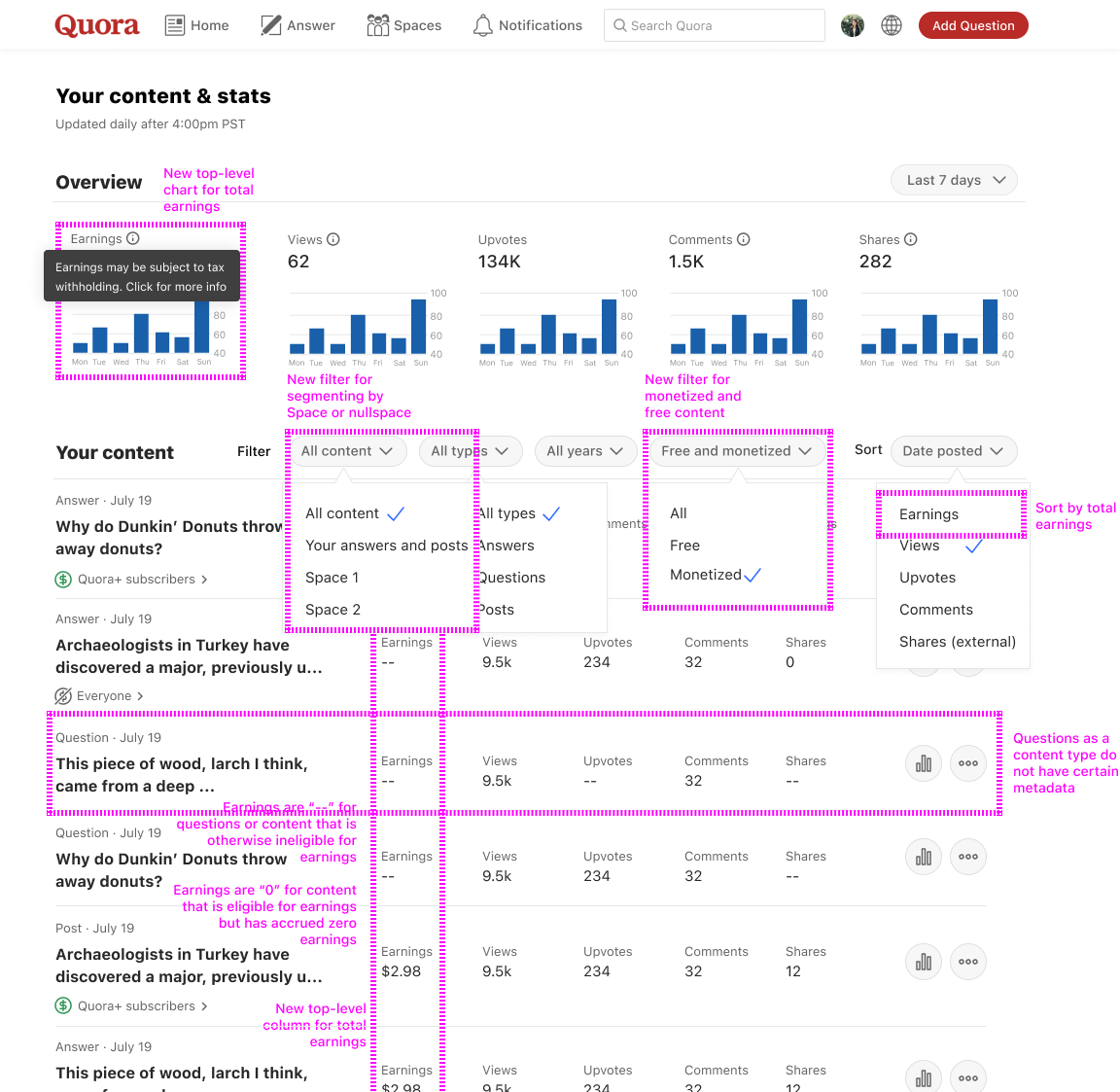This screenshot has height=1092, width=1120.
Task: Choose Space 1 in content filter
Action: (332, 578)
